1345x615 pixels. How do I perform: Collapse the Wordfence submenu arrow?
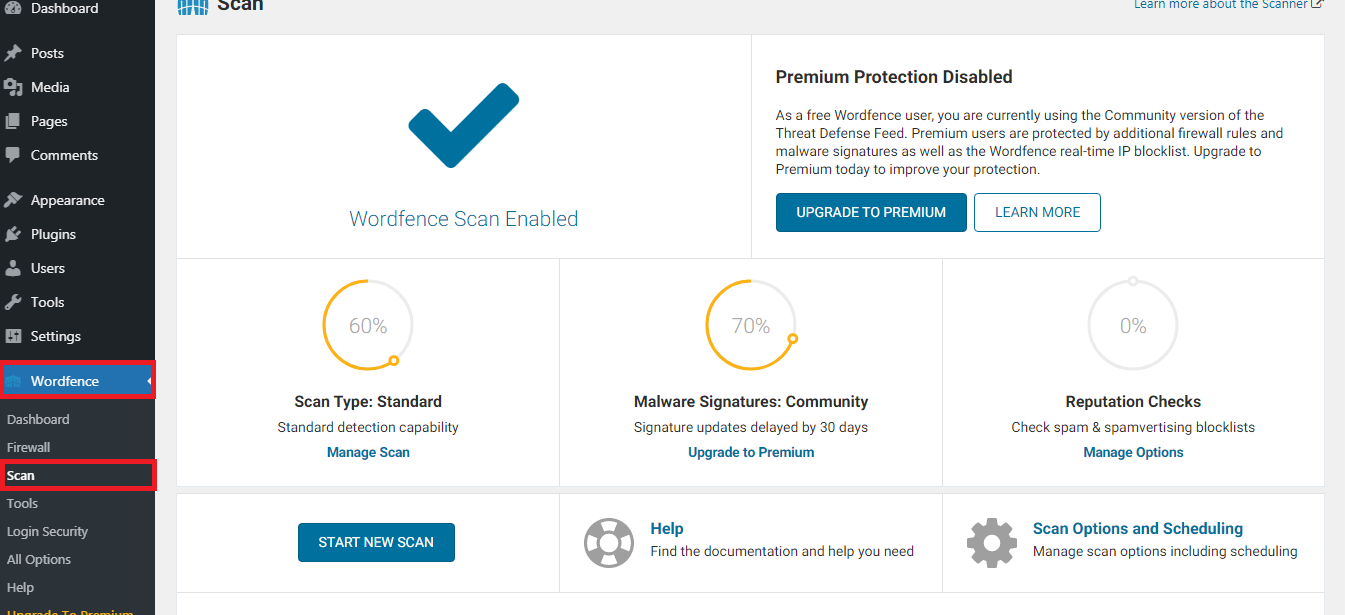pyautogui.click(x=150, y=381)
